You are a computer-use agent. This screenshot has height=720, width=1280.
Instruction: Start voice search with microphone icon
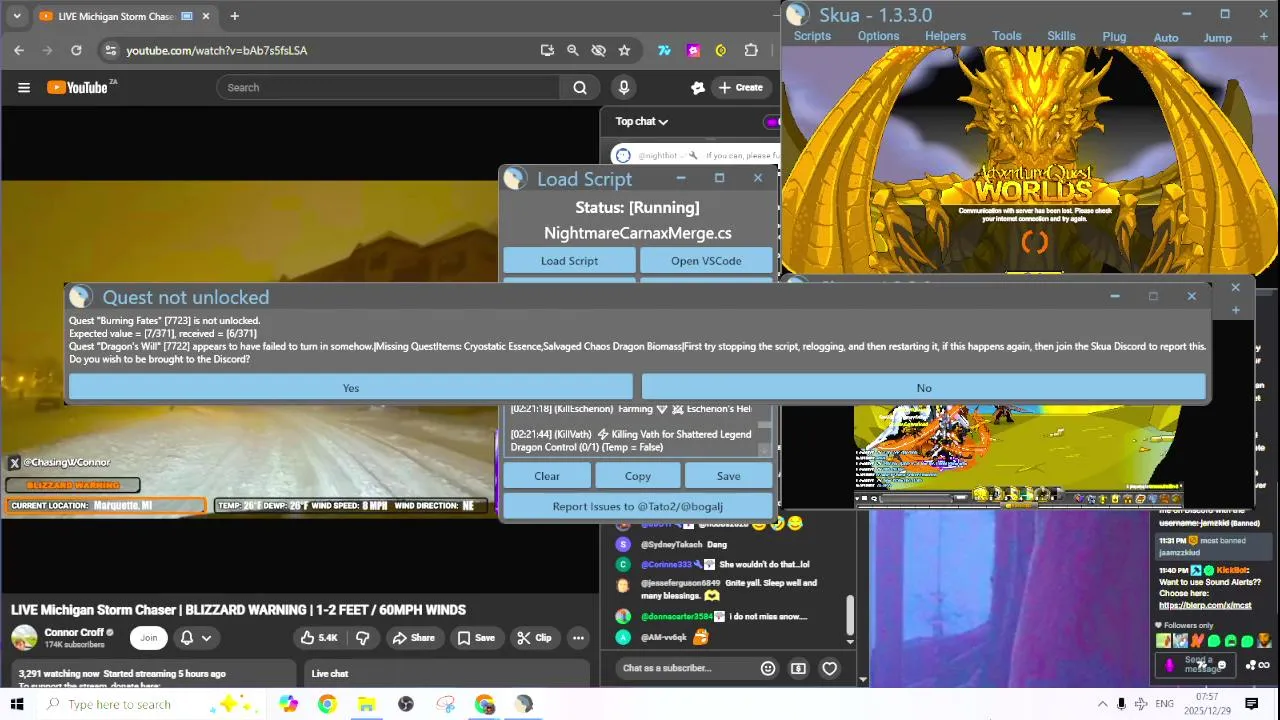coord(624,87)
